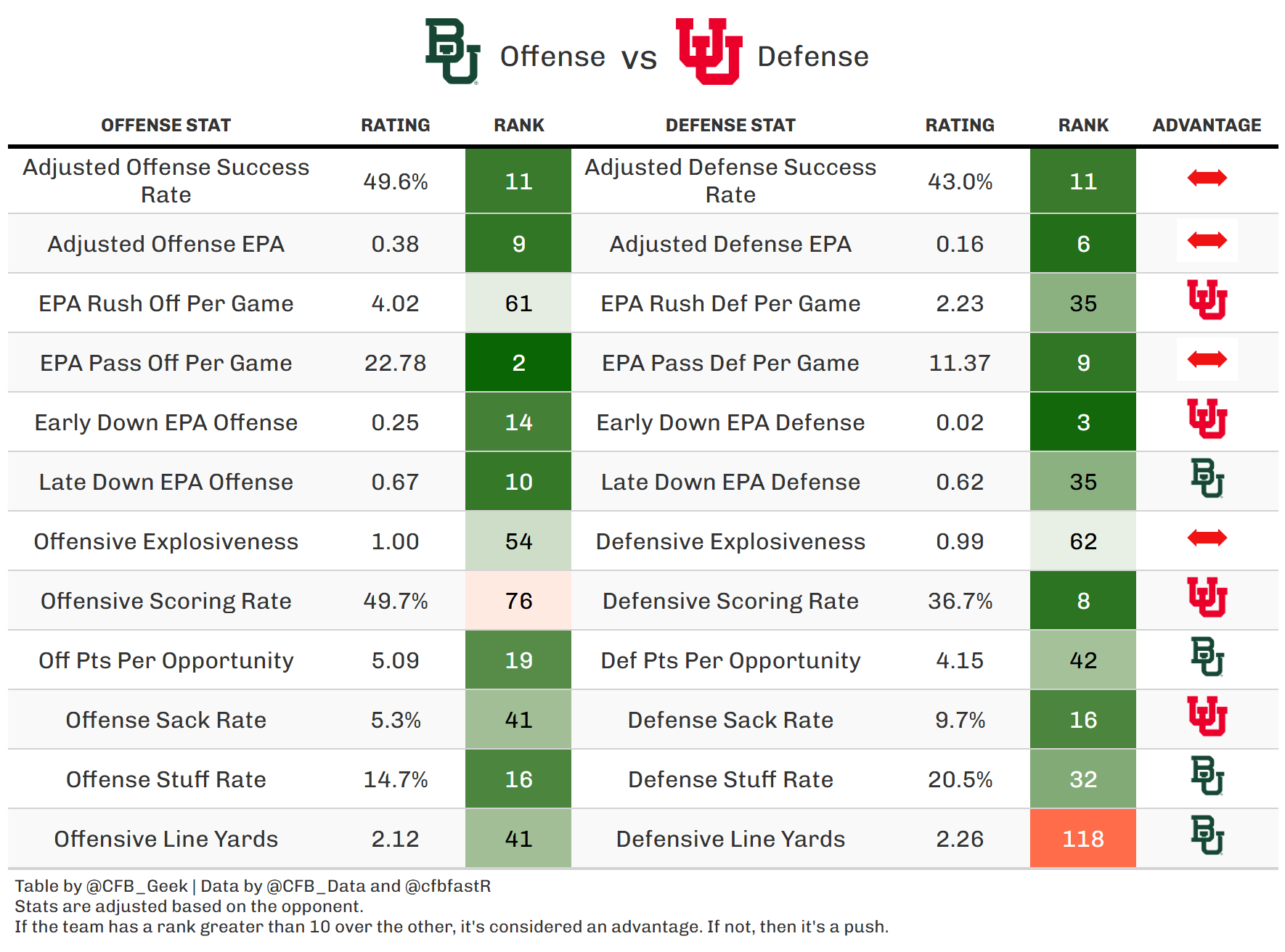Click the Utah advantage logo for Sack Rate

pyautogui.click(x=1207, y=716)
